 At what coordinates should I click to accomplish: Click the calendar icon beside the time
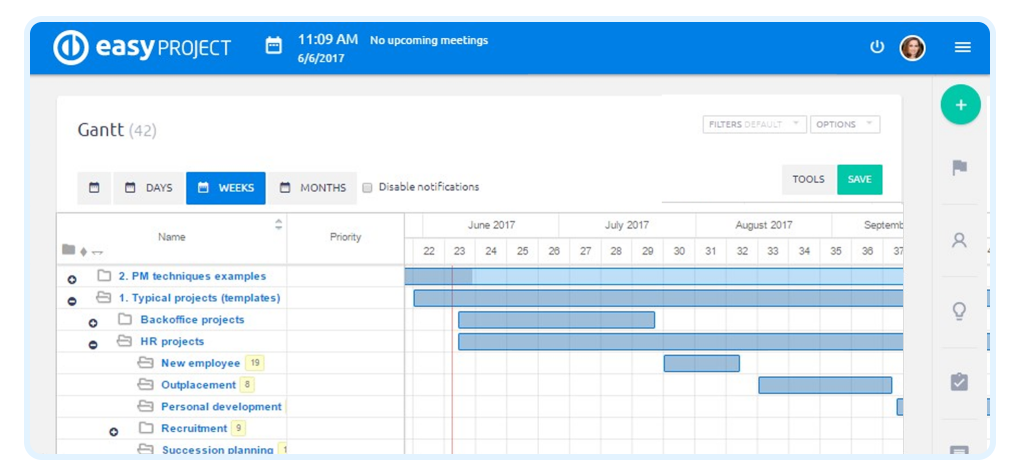274,46
